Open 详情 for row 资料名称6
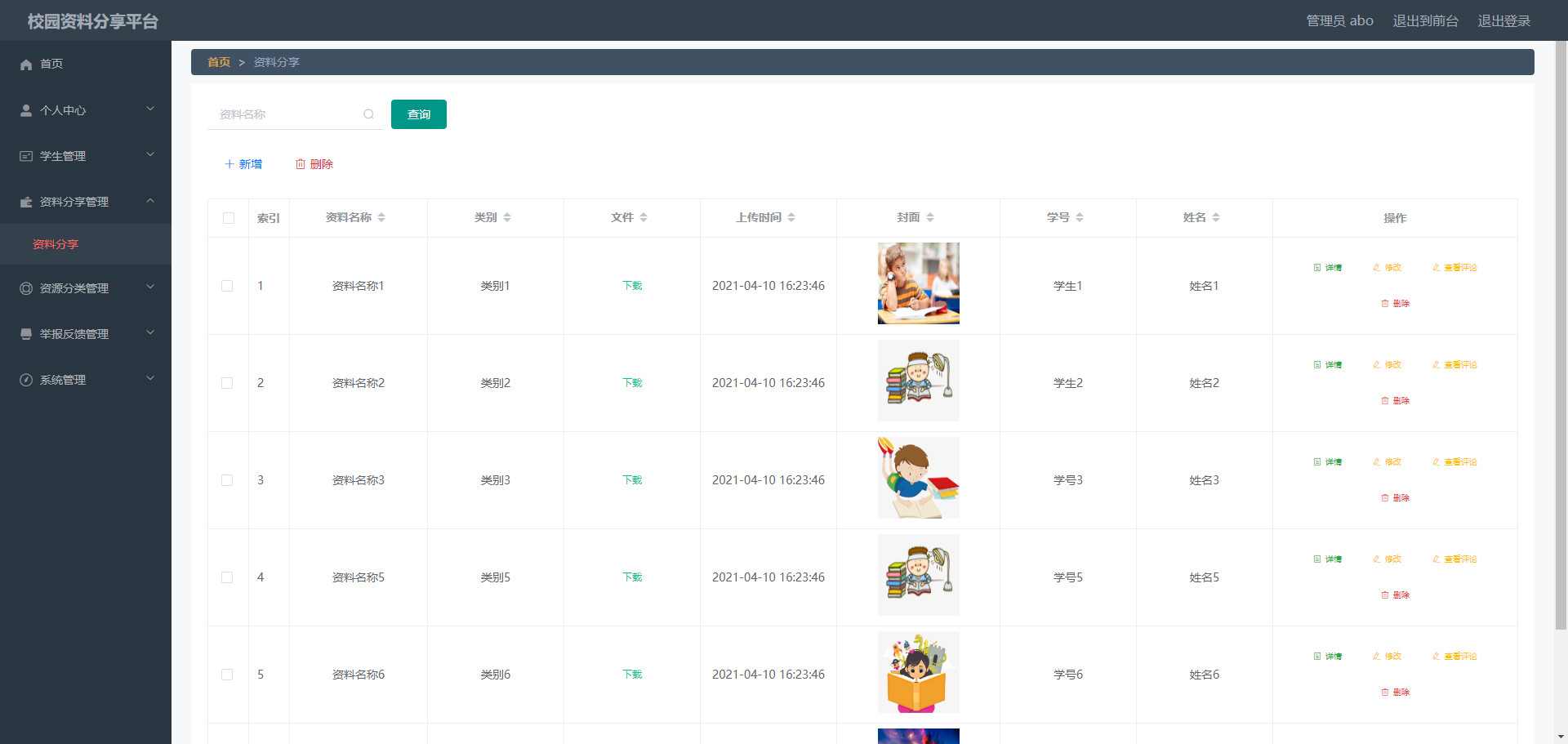This screenshot has height=744, width=1568. tap(1328, 657)
